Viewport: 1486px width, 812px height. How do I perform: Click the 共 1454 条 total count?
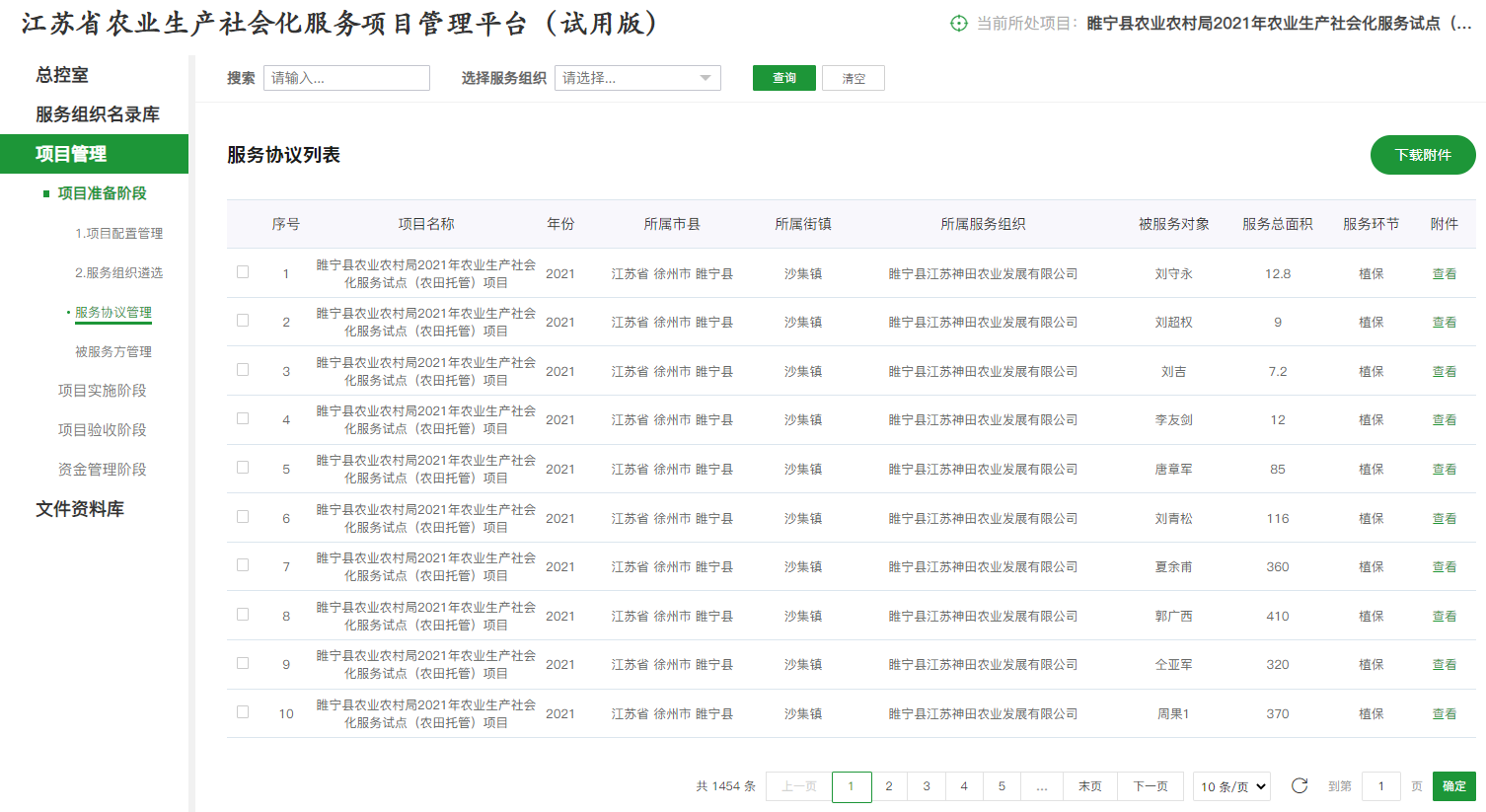click(x=726, y=786)
